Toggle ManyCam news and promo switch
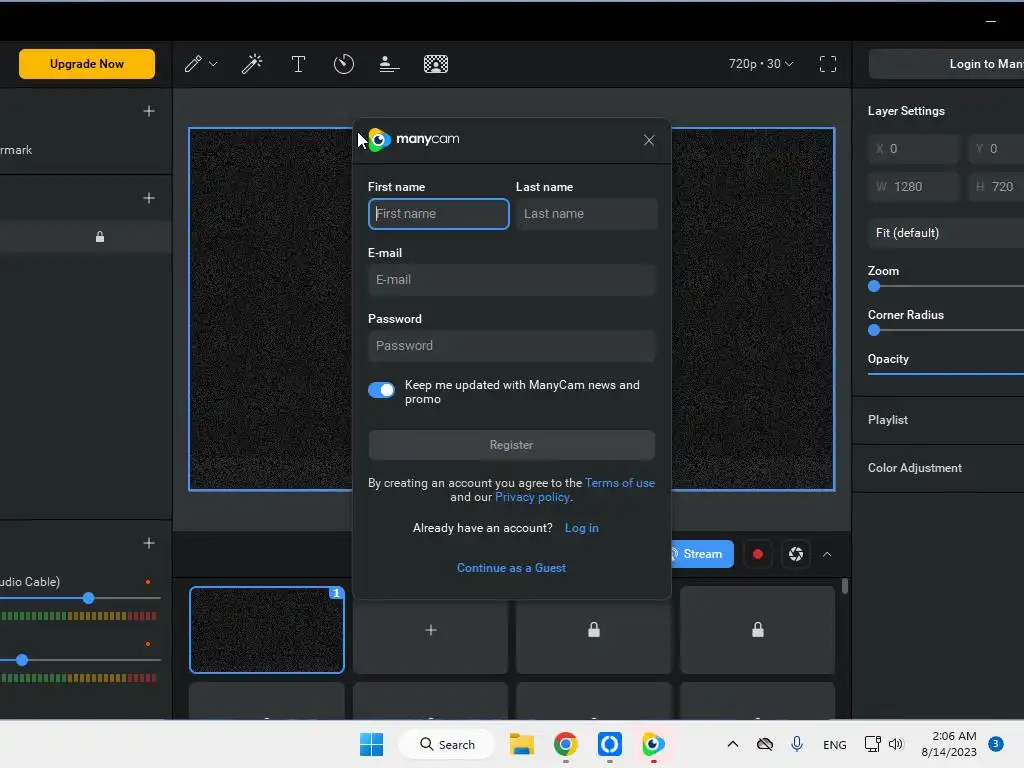 (x=381, y=390)
